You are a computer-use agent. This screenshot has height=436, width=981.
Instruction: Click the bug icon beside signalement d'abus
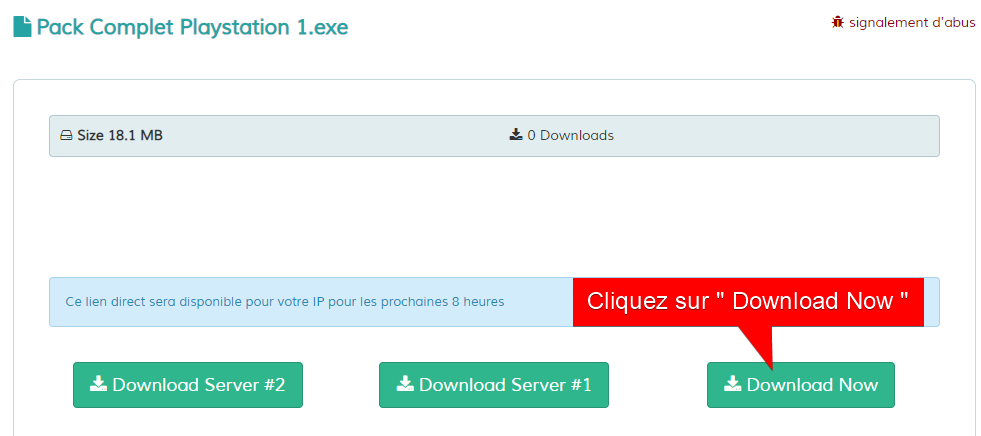pyautogui.click(x=838, y=23)
